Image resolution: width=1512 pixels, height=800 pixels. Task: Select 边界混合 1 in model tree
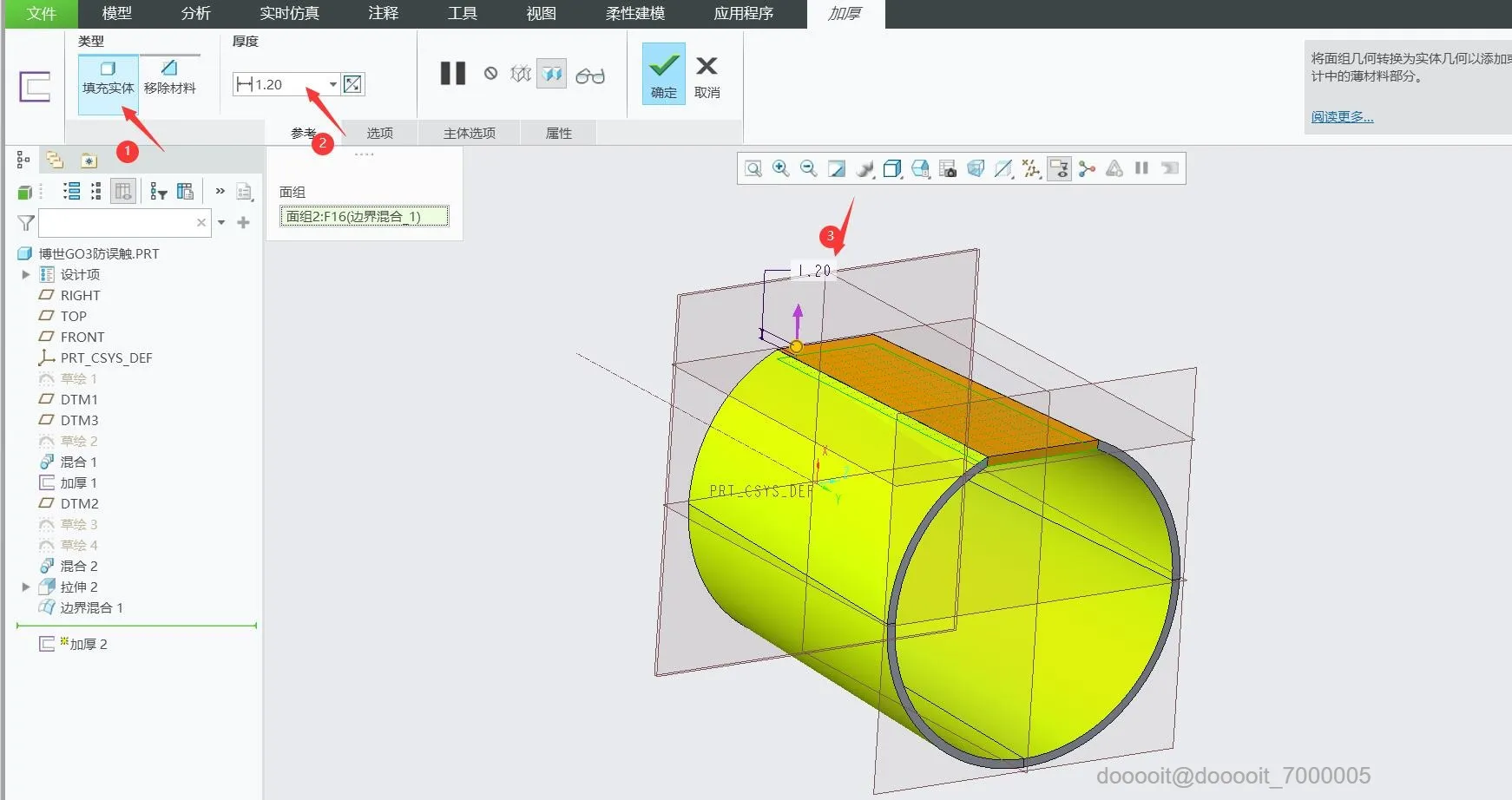(91, 607)
